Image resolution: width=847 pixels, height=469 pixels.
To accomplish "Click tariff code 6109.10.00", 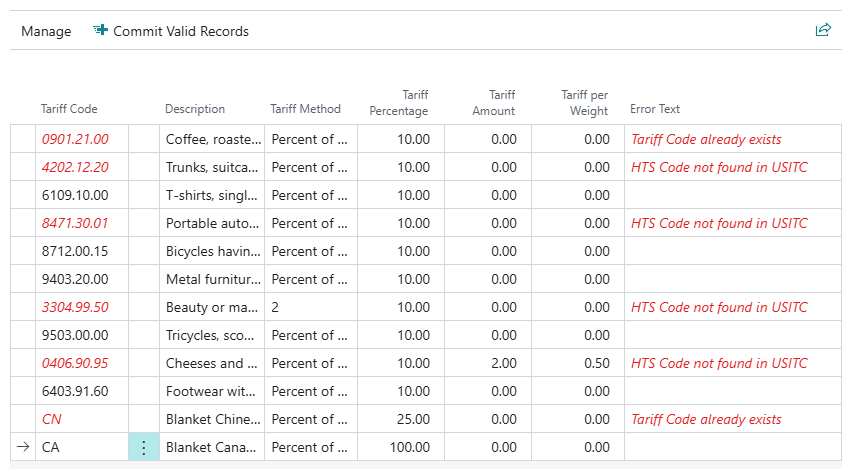I will pos(75,196).
